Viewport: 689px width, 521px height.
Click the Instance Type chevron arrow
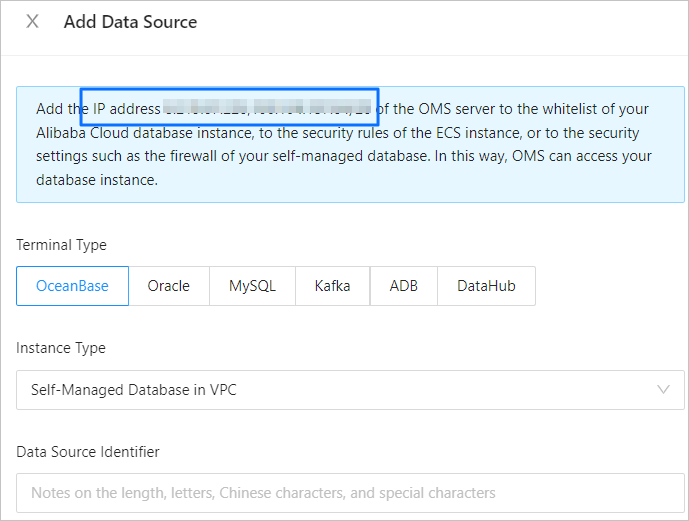click(x=663, y=390)
